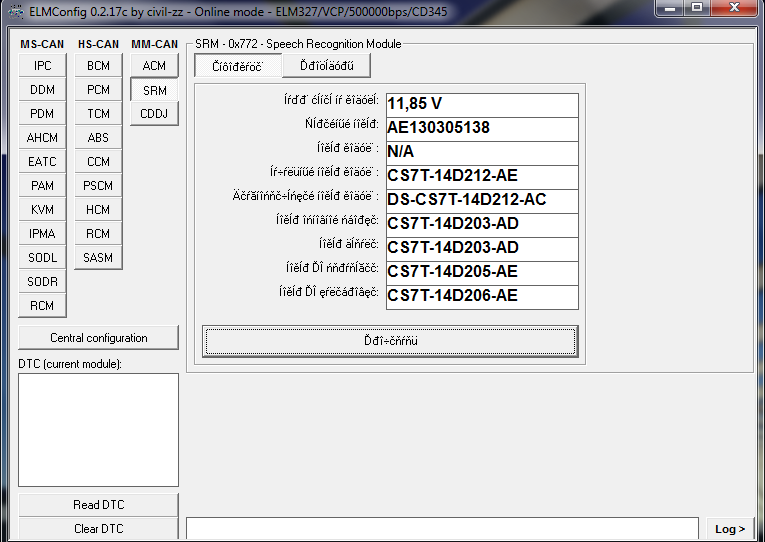Click the ELMConfig title bar app icon
The image size is (765, 542).
[12, 9]
